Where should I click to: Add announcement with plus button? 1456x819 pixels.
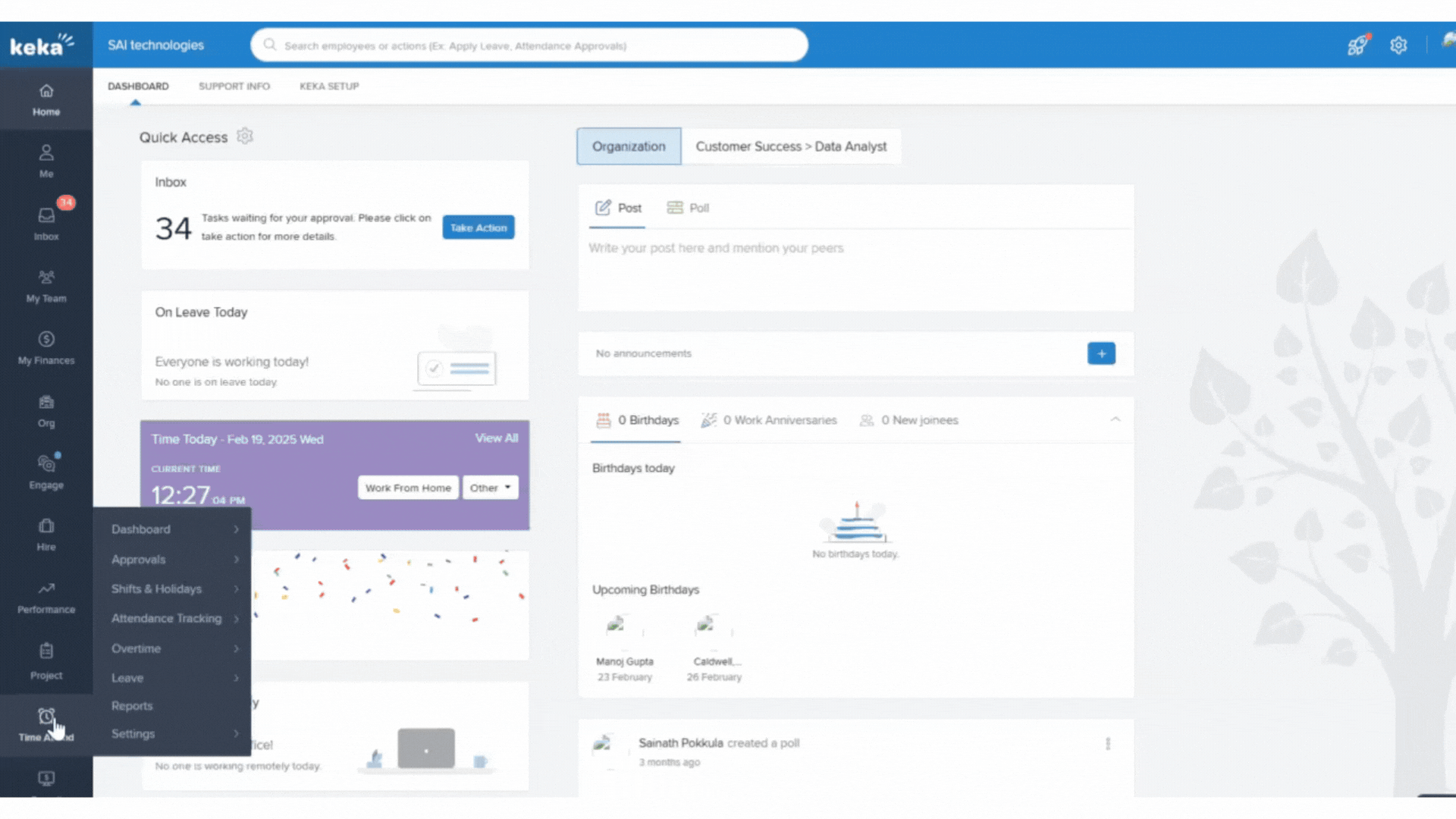pyautogui.click(x=1101, y=353)
